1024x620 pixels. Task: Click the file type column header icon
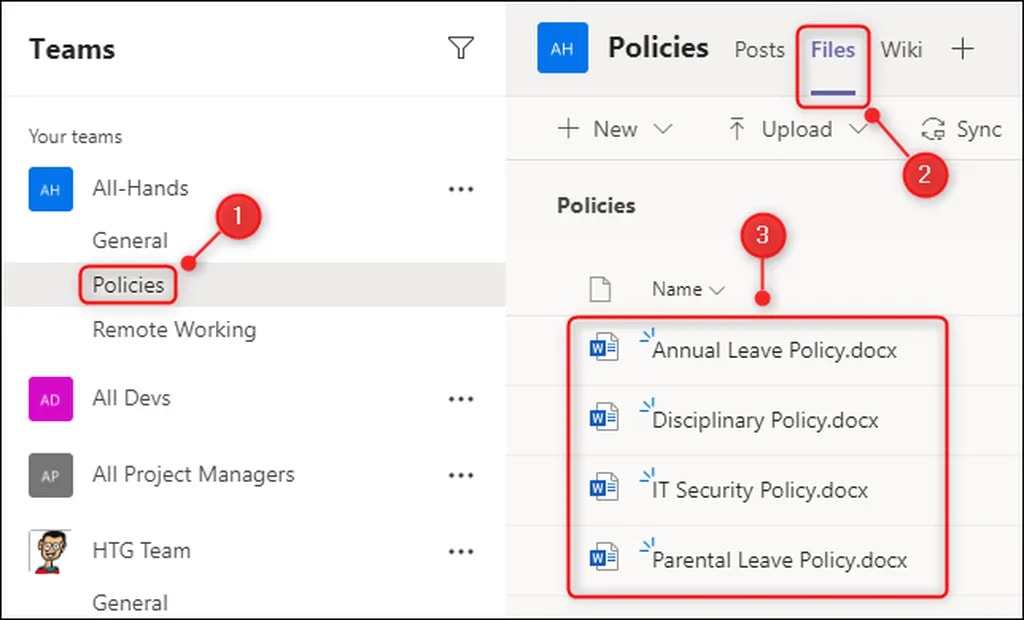tap(600, 289)
